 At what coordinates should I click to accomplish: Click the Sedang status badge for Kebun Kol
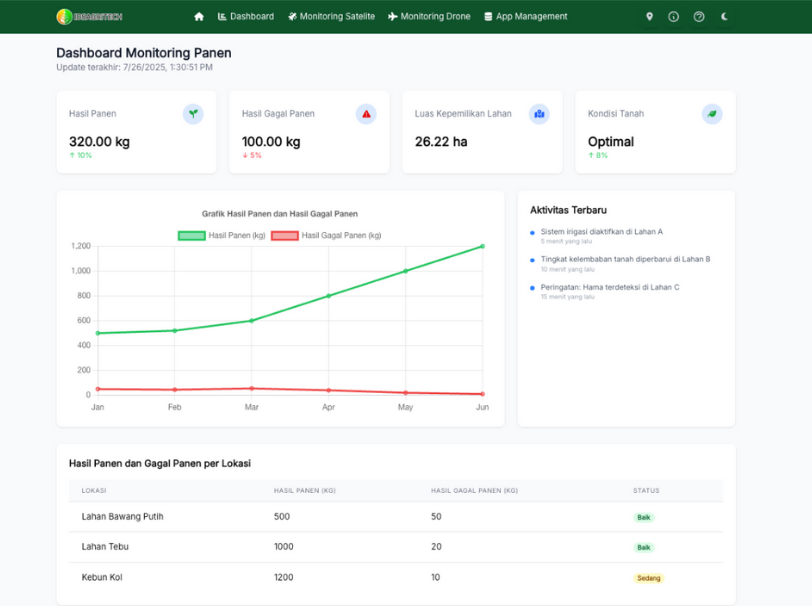648,578
